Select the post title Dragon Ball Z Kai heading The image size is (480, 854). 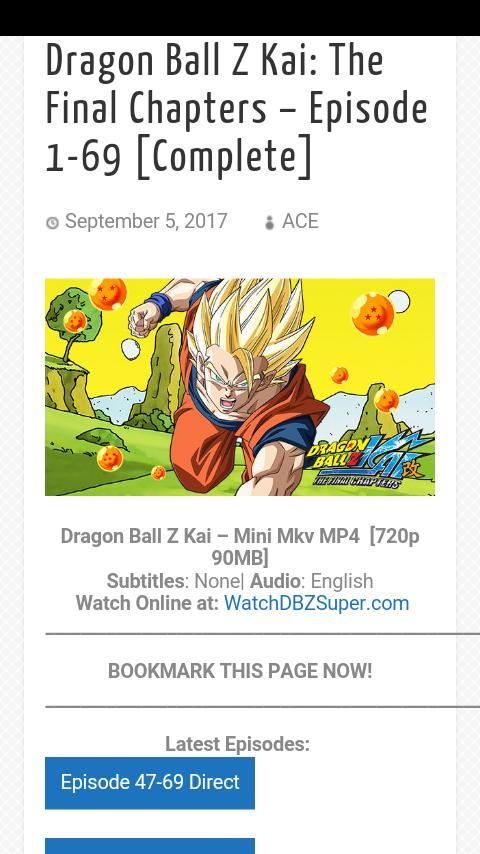click(237, 109)
